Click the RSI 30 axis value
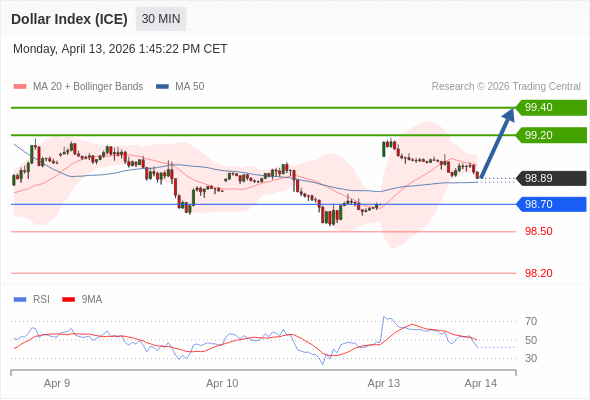The image size is (590, 400). (x=531, y=358)
